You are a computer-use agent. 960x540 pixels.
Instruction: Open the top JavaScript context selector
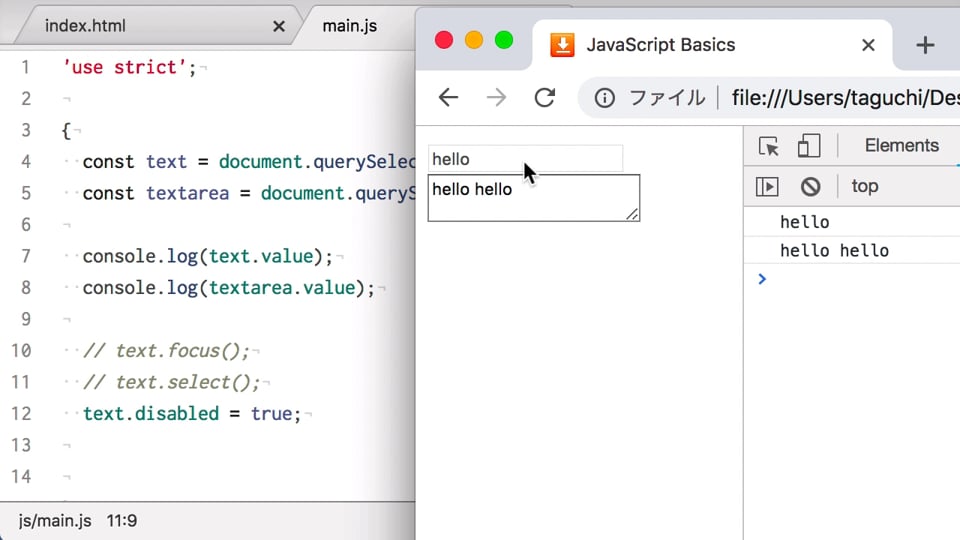coord(864,186)
